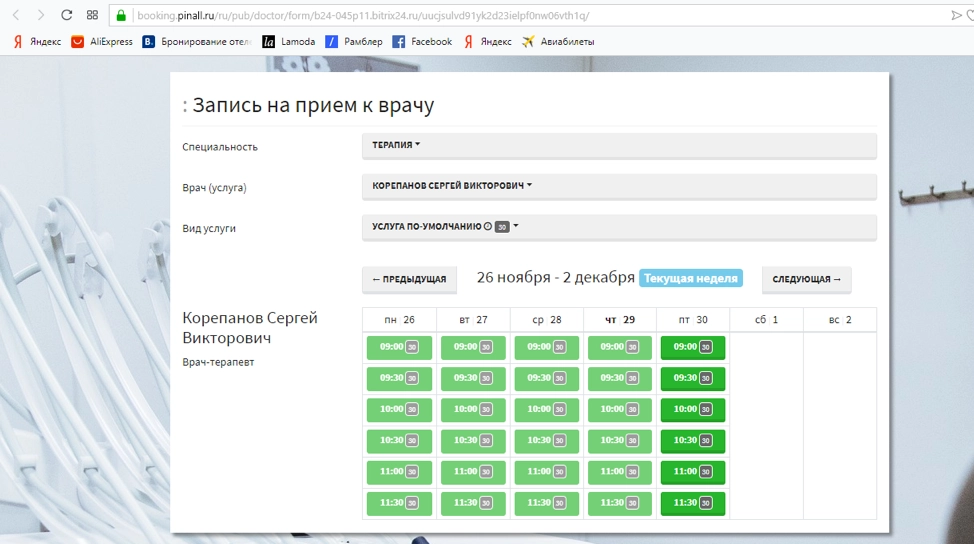Screen dimensions: 974x544
Task: Pick the 11:30 slot on Friday 30
Action: coord(692,503)
